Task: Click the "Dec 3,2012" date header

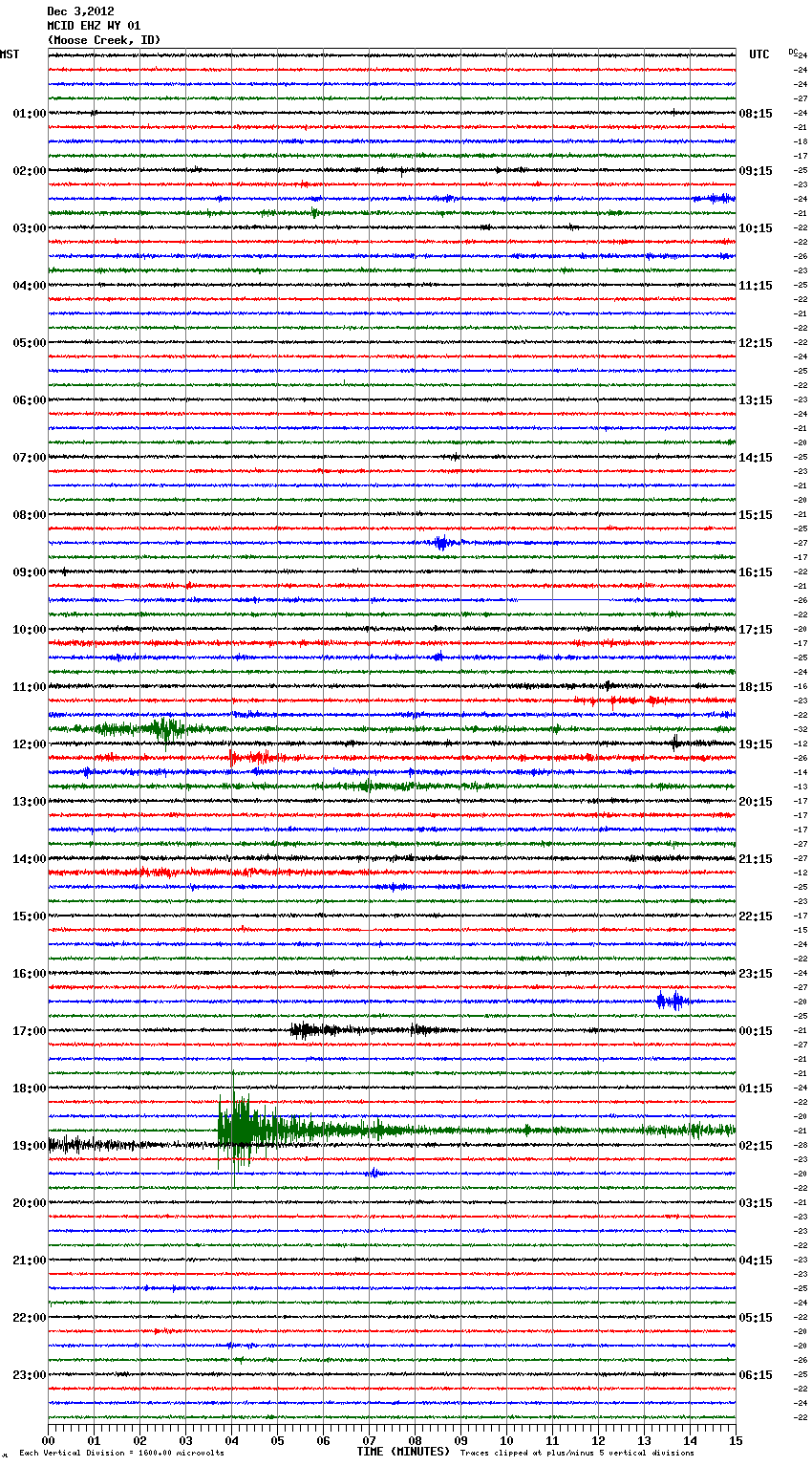Action: (80, 11)
